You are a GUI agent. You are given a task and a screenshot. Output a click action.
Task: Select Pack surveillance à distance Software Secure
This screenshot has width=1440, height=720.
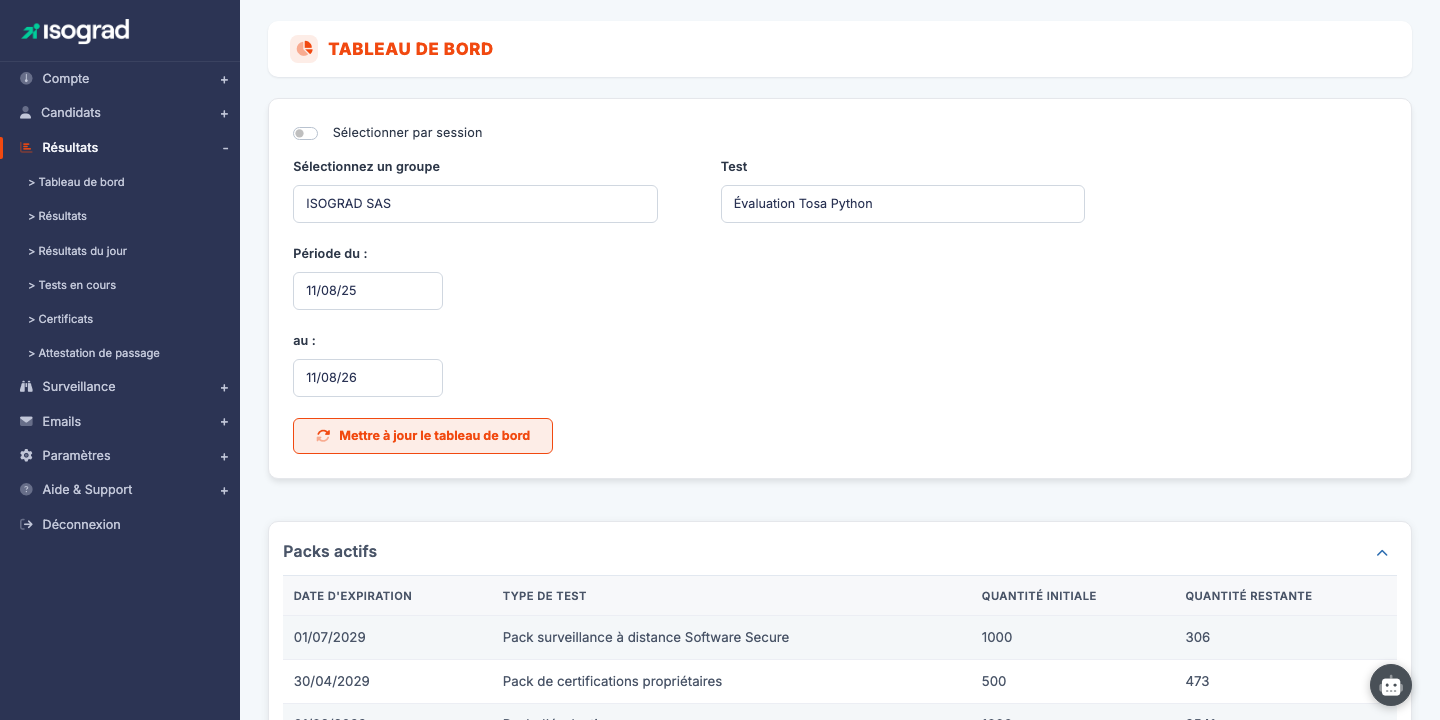tap(646, 638)
